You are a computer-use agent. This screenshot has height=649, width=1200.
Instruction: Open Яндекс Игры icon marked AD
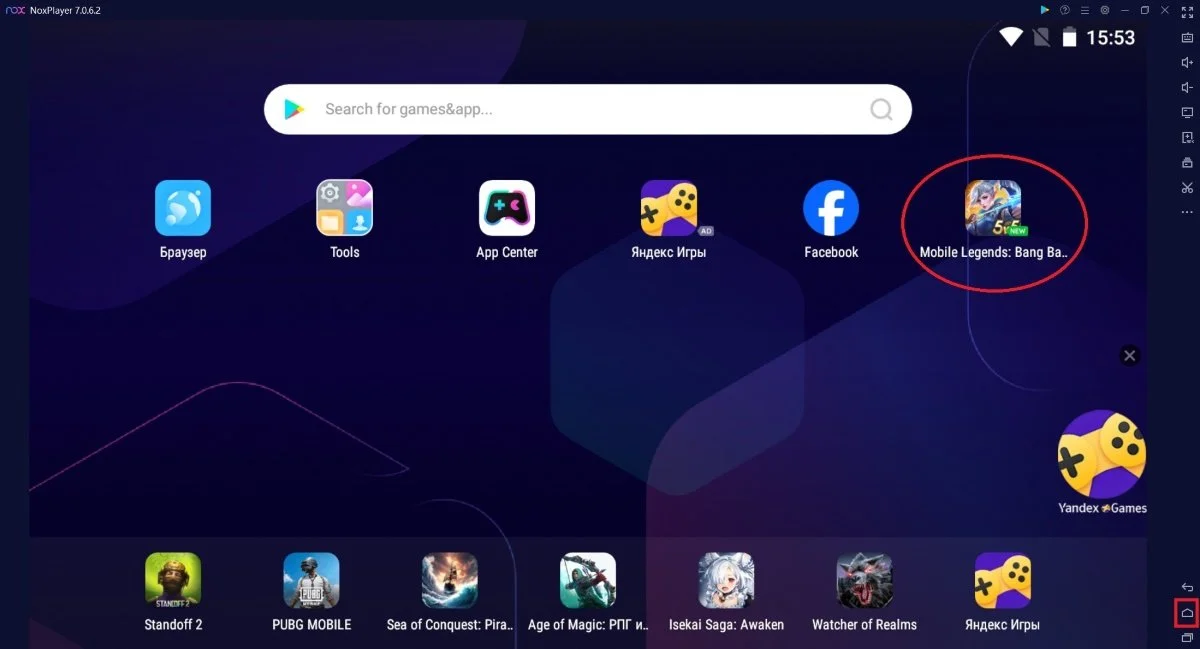(x=669, y=208)
